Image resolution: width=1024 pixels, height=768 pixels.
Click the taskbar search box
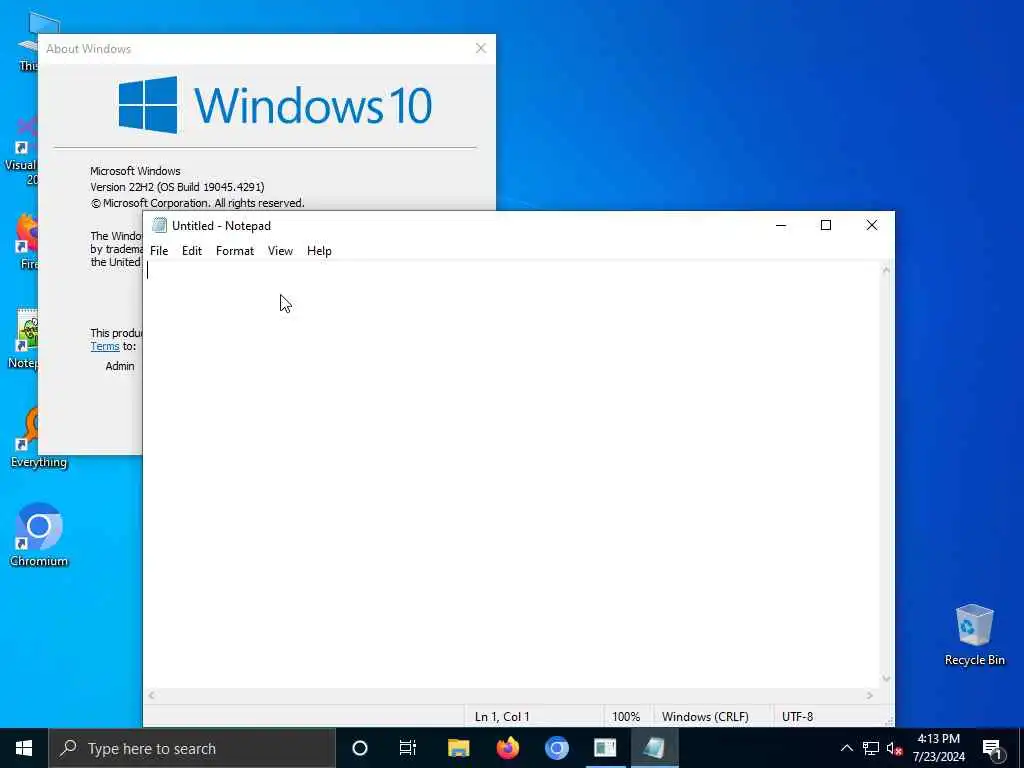[192, 748]
